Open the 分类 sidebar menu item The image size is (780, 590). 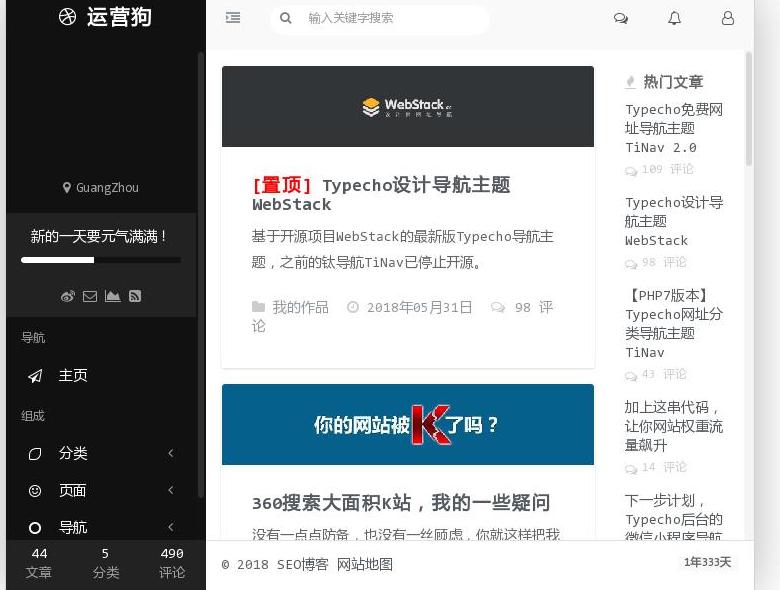click(x=101, y=453)
